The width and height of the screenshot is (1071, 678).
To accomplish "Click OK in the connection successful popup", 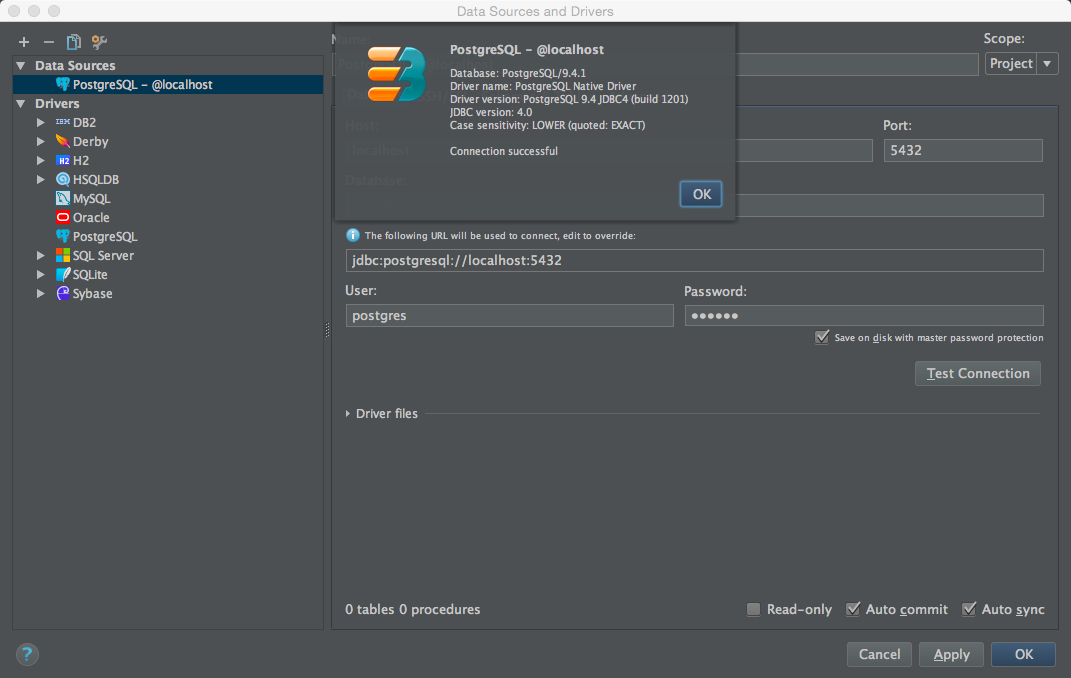I will [701, 194].
